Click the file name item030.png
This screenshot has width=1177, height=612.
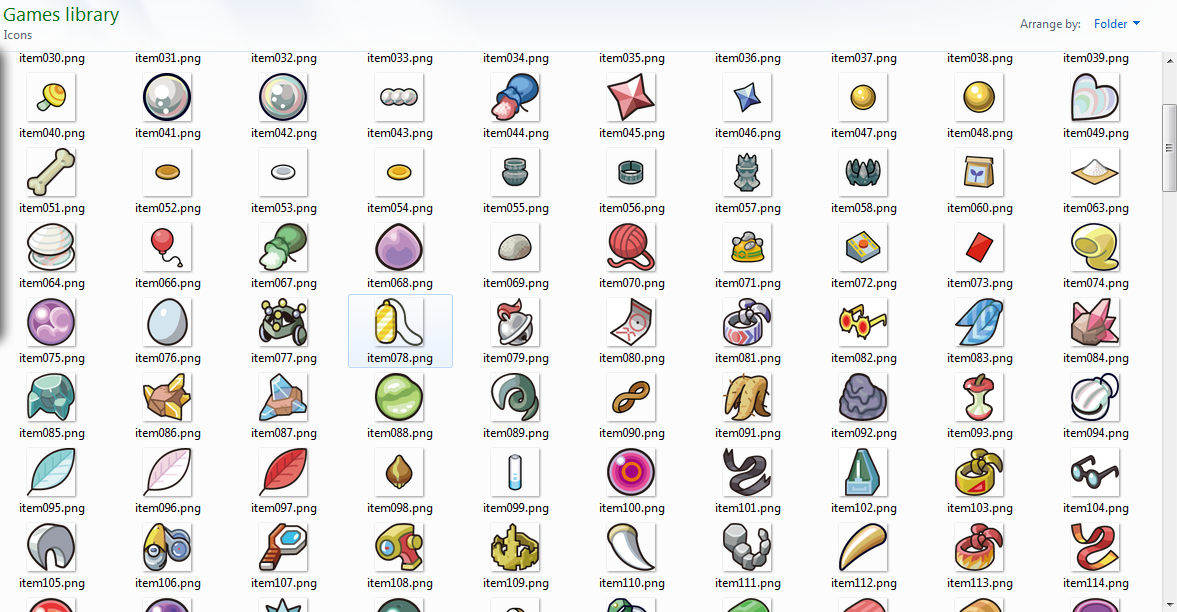pos(52,58)
